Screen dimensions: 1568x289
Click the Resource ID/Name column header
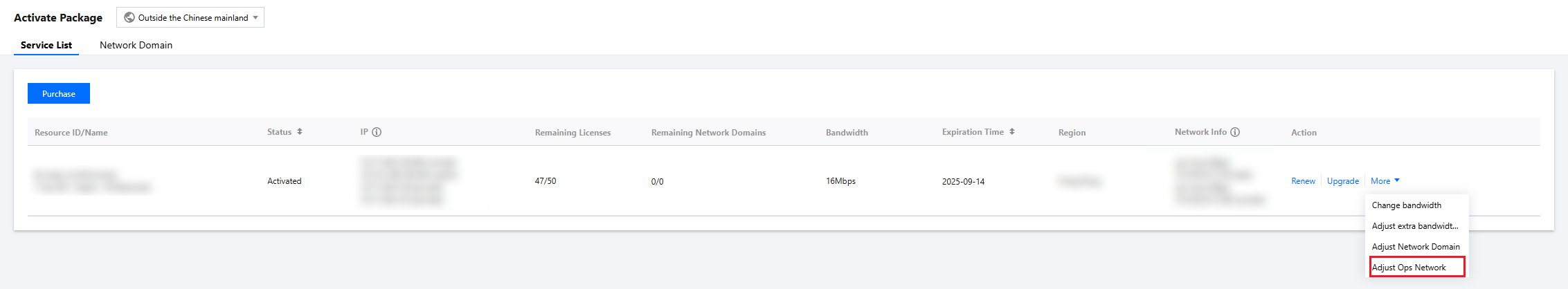tap(71, 133)
